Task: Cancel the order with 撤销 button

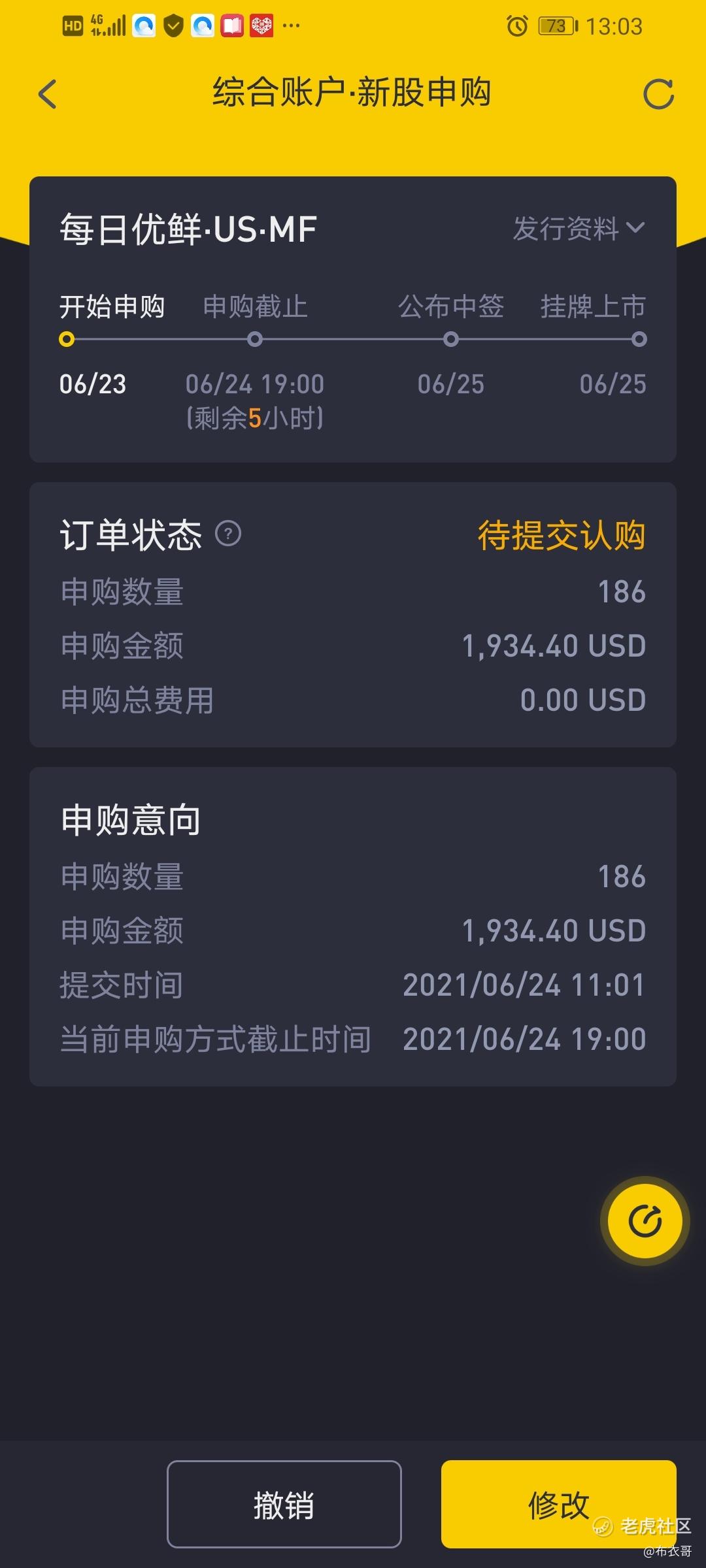Action: 284,1504
